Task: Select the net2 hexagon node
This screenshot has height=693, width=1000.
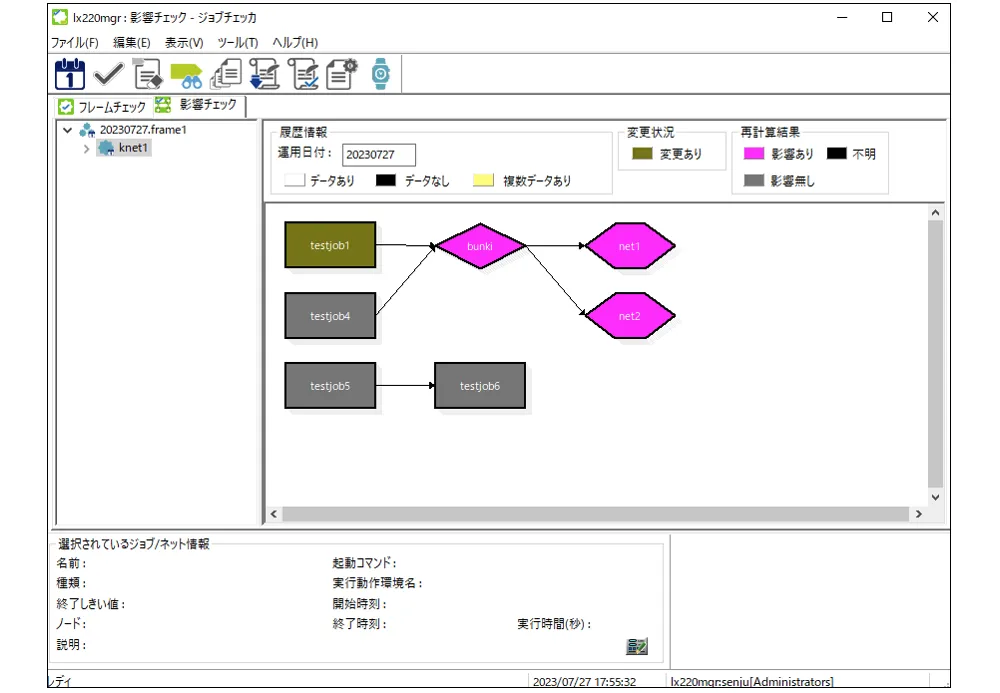Action: click(629, 316)
